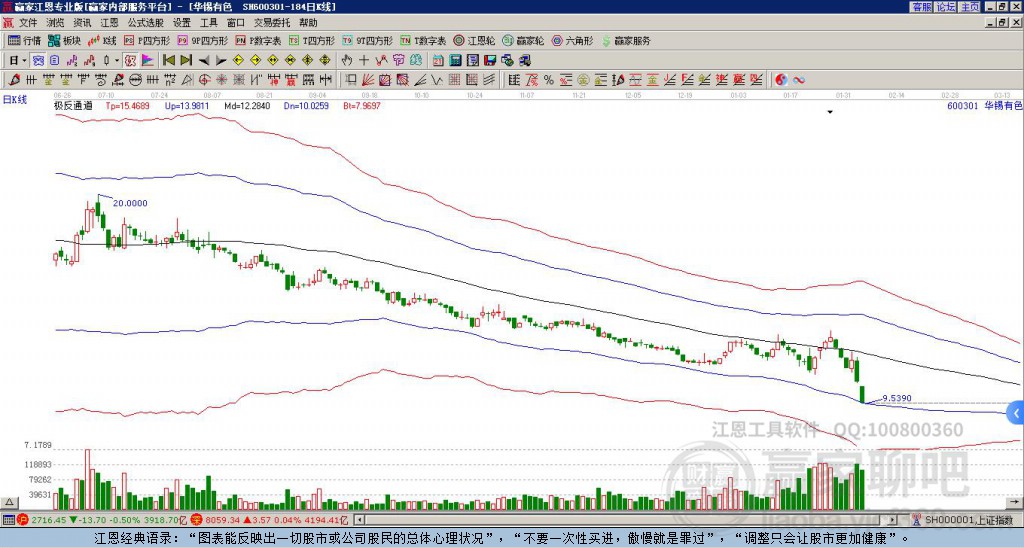
Task: Select the crosshair cursor tool
Action: coord(364,61)
